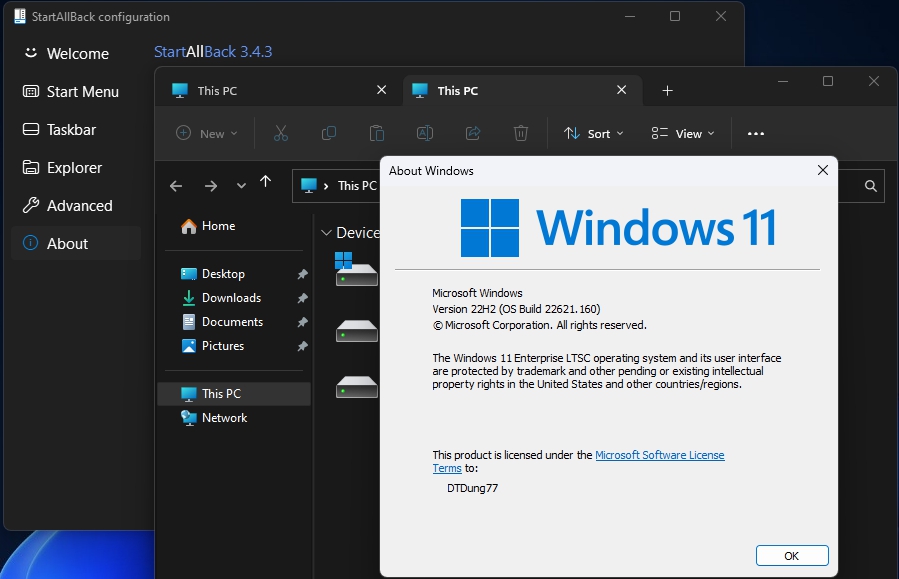Screen dimensions: 899x579
Task: Maximize the File Explorer window
Action: pos(828,81)
